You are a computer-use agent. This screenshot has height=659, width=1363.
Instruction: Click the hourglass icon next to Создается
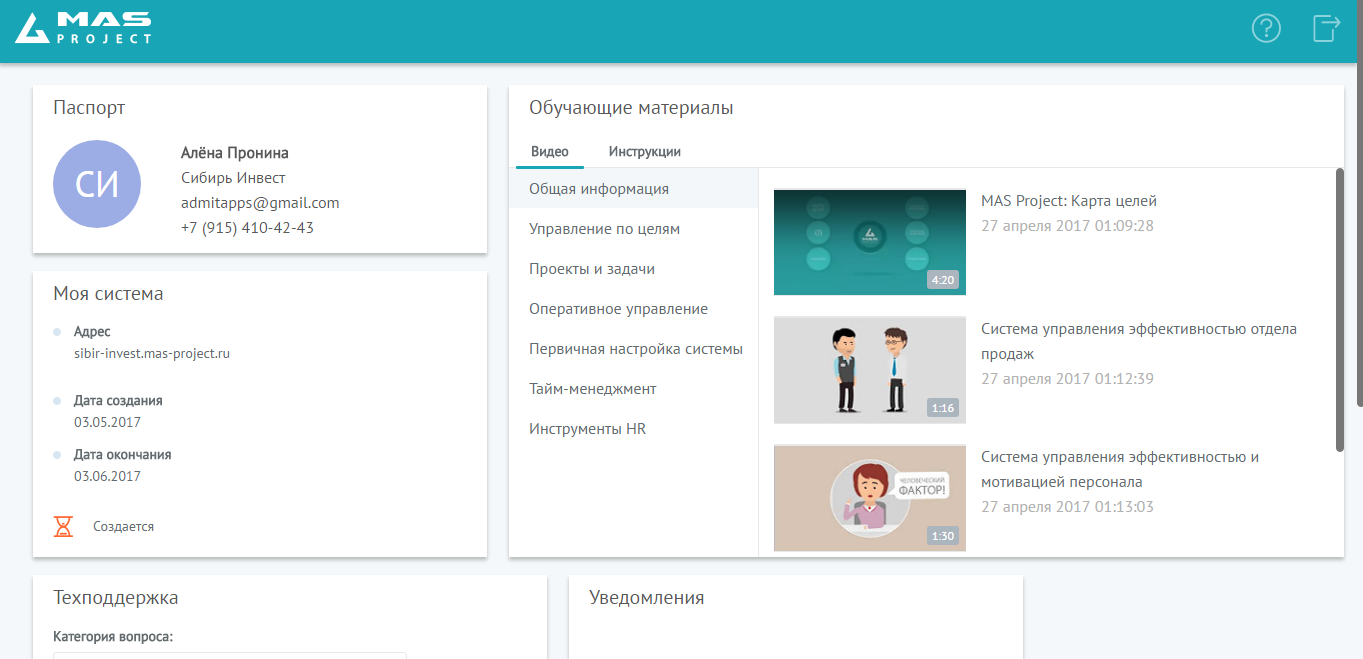[64, 524]
